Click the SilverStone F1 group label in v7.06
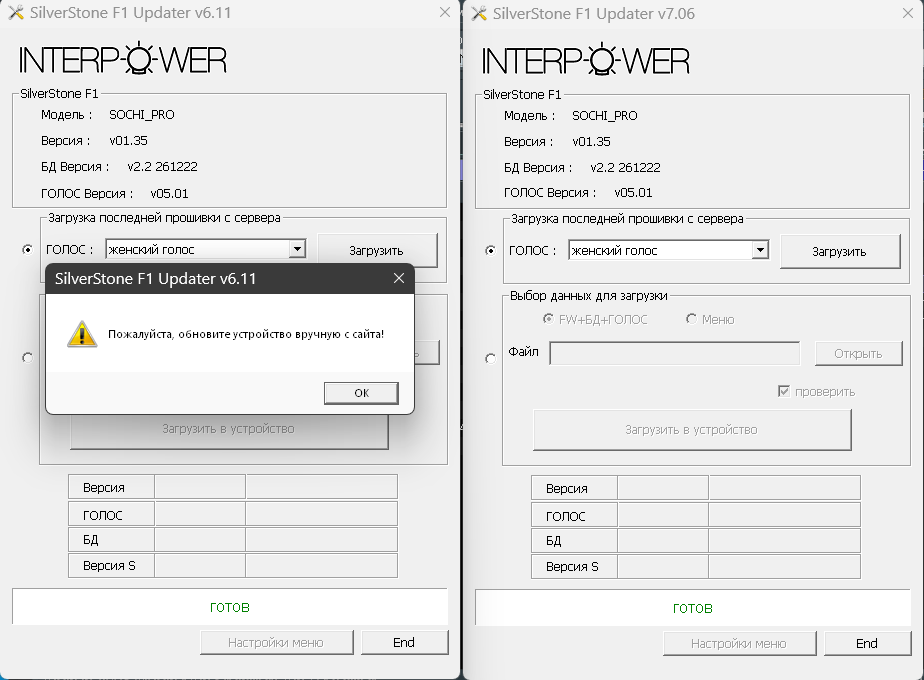924x680 pixels. point(522,94)
